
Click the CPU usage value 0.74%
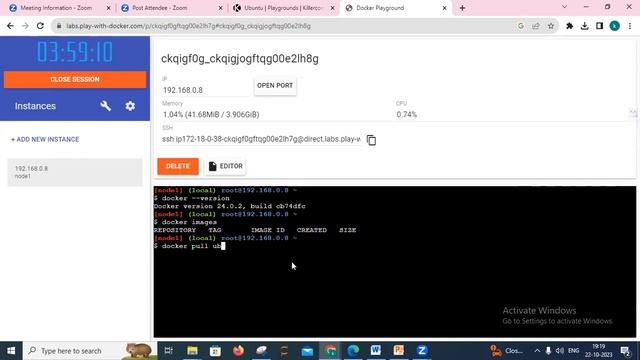pos(407,115)
